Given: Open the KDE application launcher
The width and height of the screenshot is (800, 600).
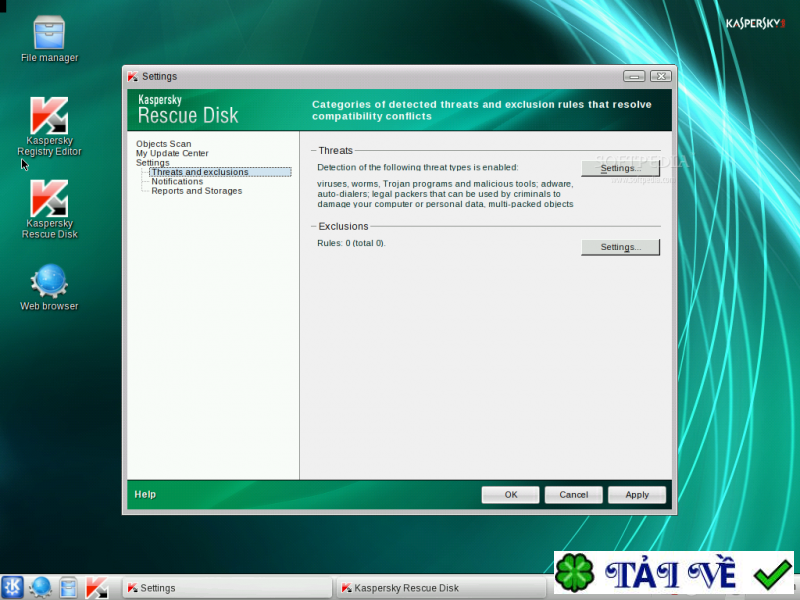Looking at the screenshot, I should coord(14,587).
